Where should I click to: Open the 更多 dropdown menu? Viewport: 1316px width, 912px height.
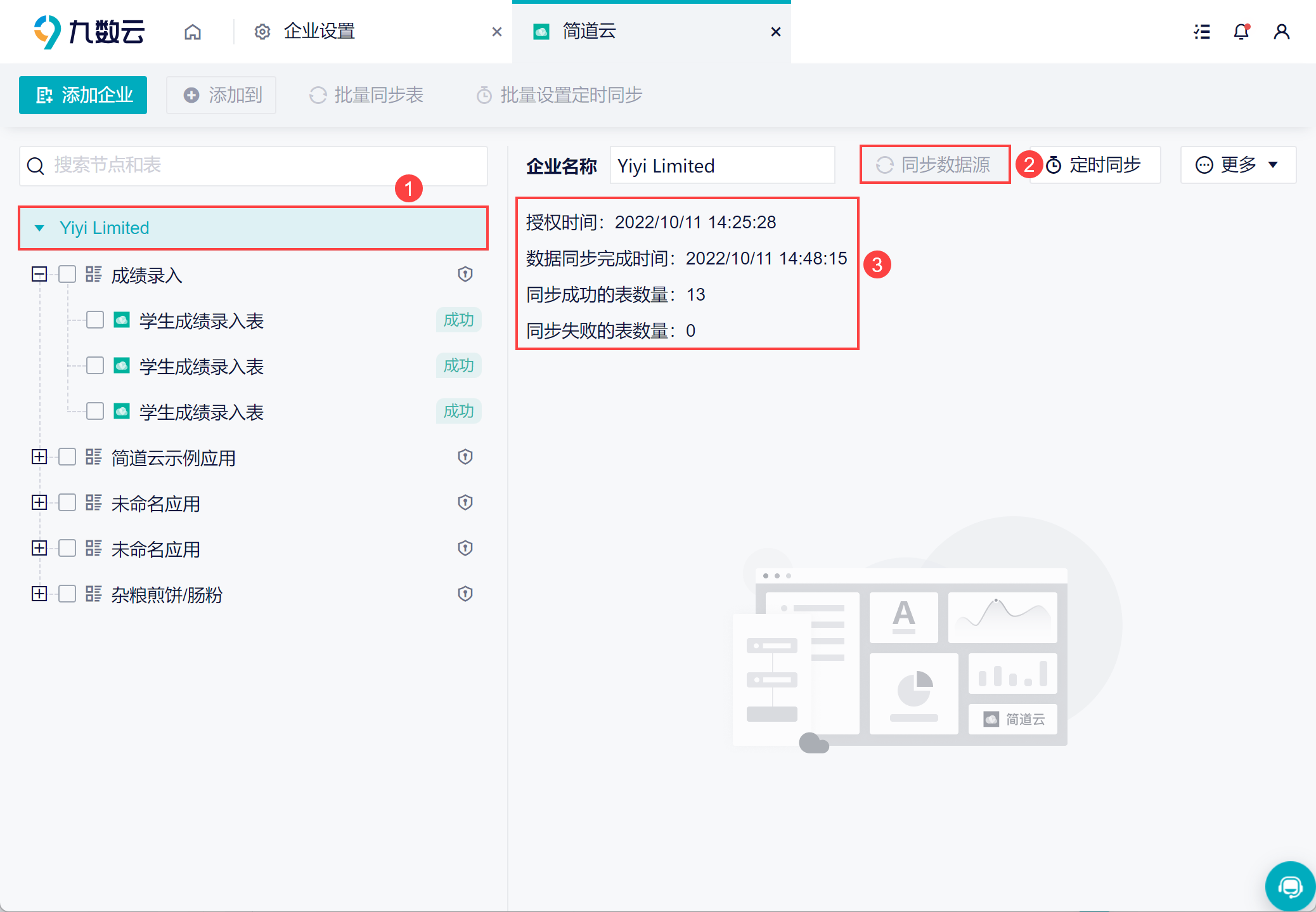tap(1237, 165)
